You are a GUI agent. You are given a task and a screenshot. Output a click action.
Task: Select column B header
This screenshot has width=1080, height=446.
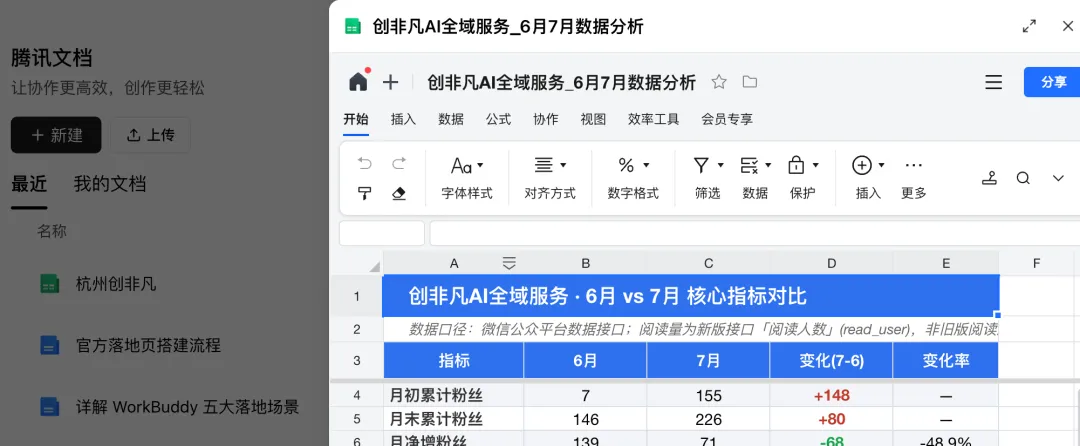(x=585, y=263)
